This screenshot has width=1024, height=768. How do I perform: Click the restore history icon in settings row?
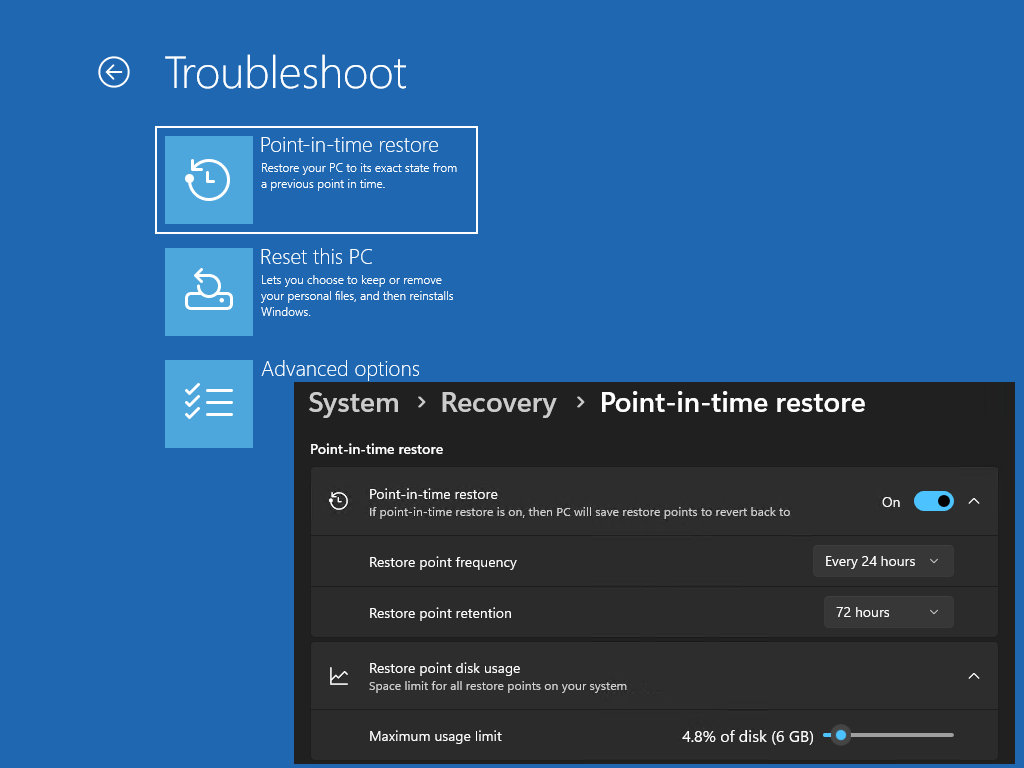pyautogui.click(x=338, y=502)
